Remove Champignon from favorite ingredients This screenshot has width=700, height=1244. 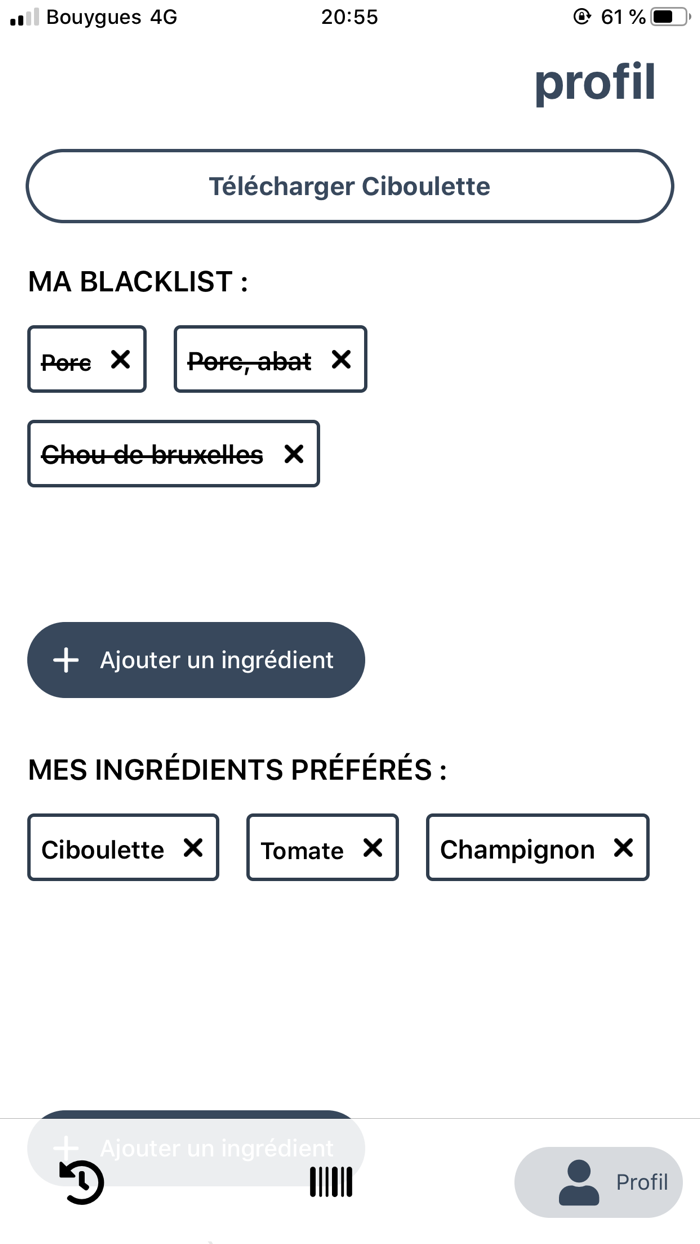[625, 848]
